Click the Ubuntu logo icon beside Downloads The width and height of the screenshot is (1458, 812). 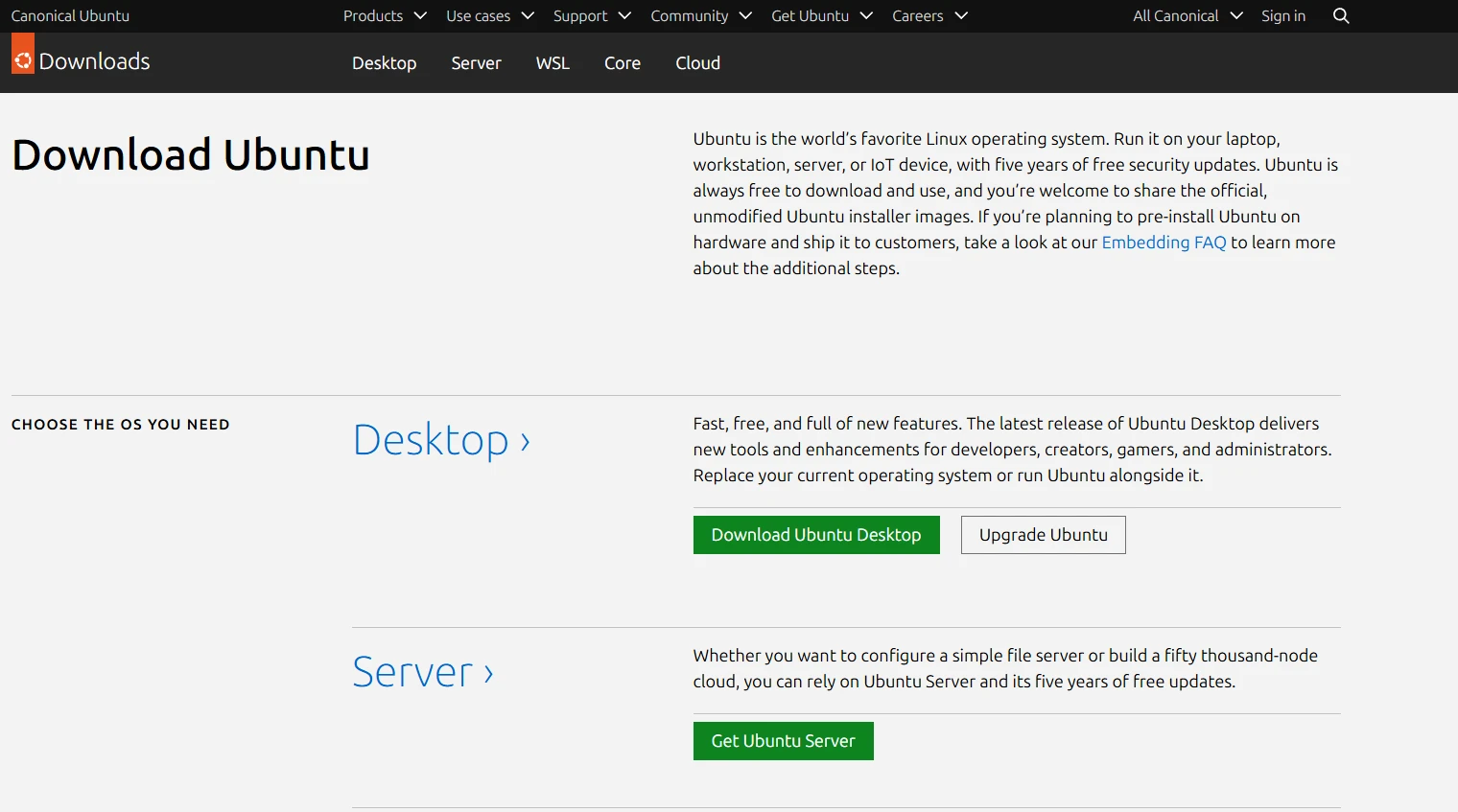point(23,54)
